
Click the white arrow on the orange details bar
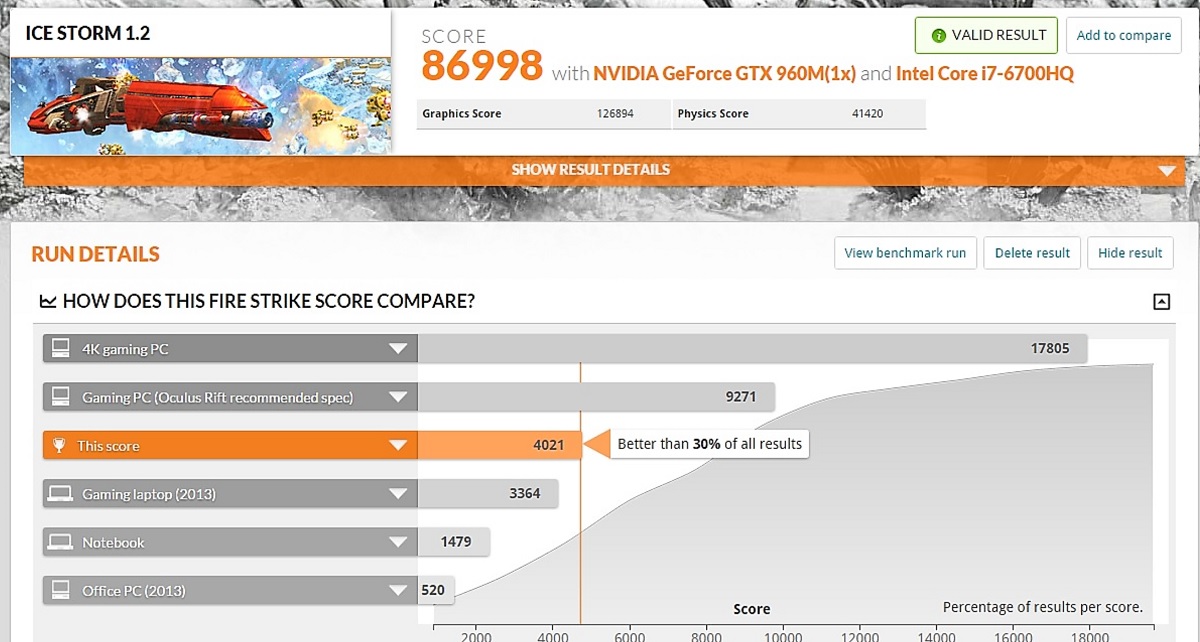click(x=1167, y=171)
